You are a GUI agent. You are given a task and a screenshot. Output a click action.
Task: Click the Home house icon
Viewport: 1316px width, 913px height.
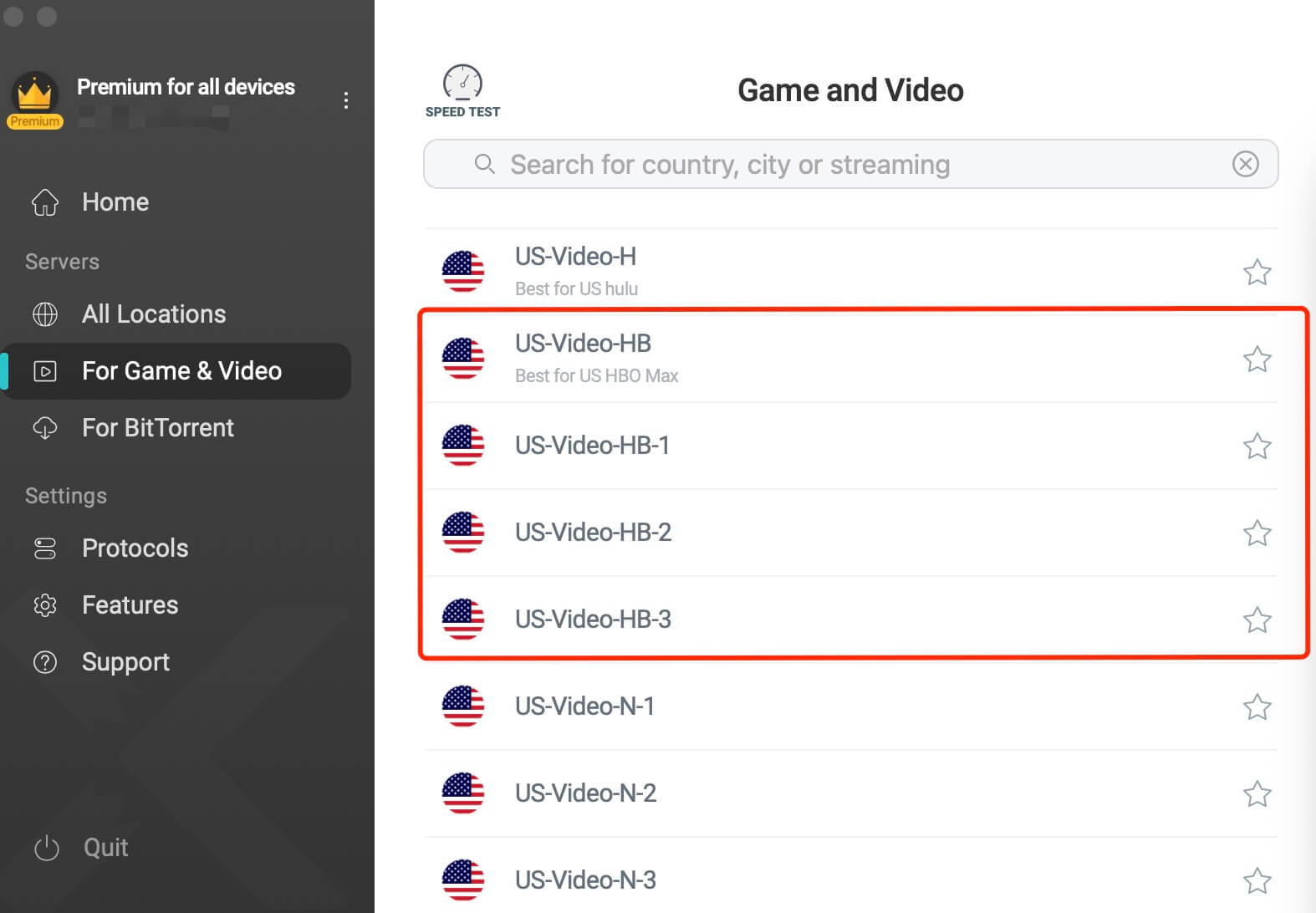45,202
